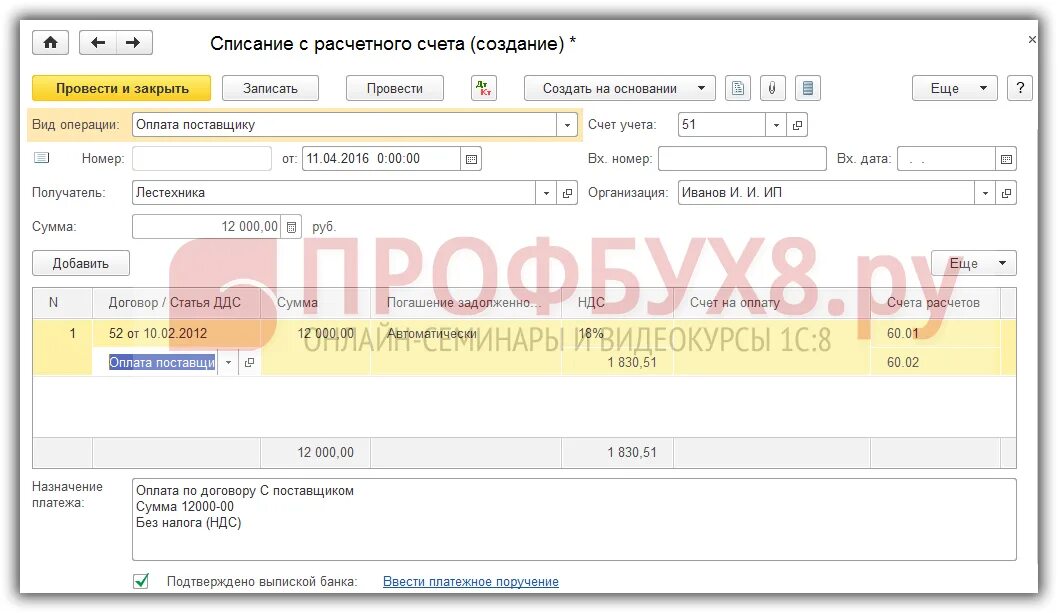Viewport: 1058px width, 613px height.
Task: Open Счет учета 51 details icon
Action: 797,125
